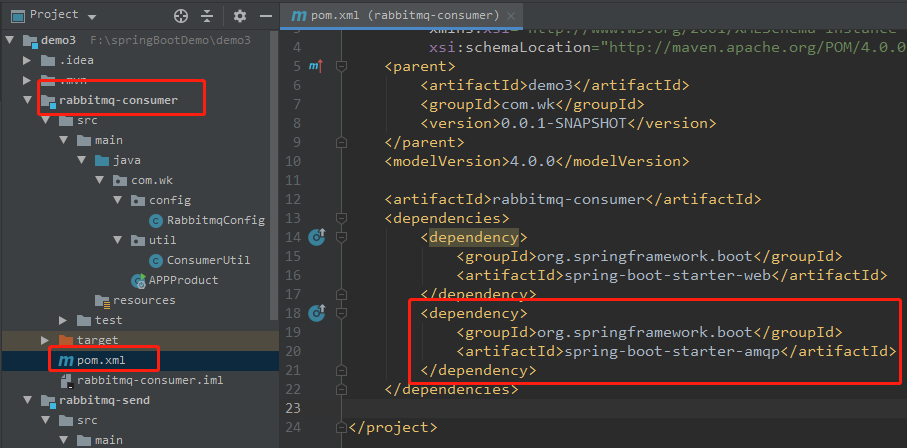Place cursor on empty line 23
The height and width of the screenshot is (448, 907).
(x=625, y=408)
